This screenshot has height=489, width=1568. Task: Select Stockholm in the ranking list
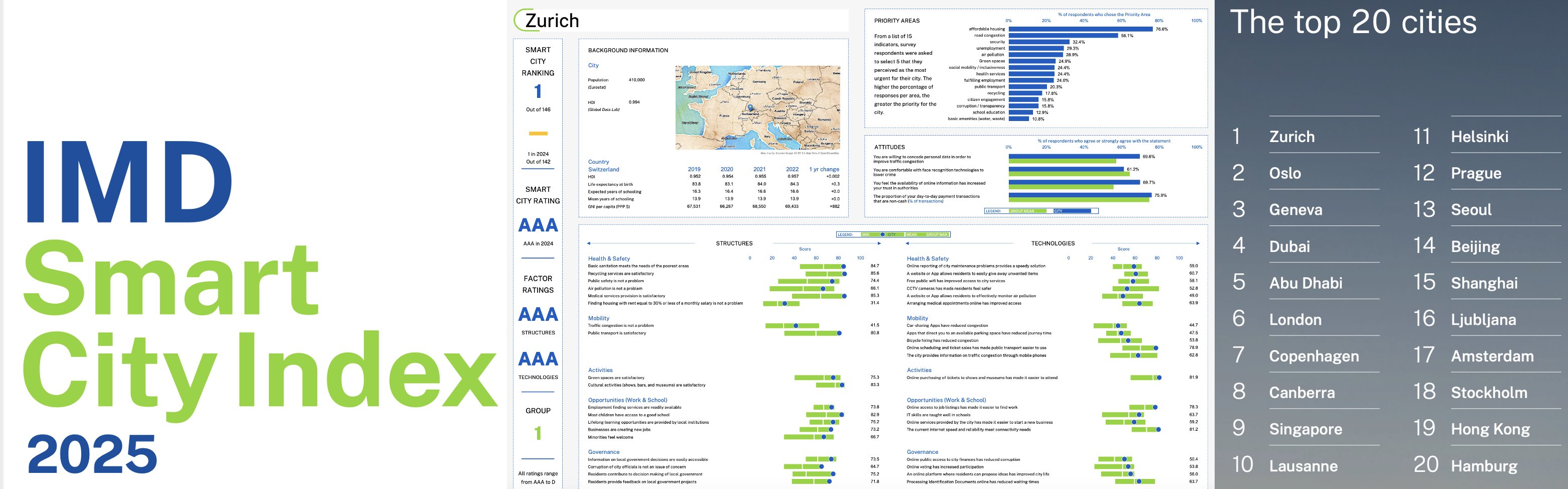point(1489,393)
